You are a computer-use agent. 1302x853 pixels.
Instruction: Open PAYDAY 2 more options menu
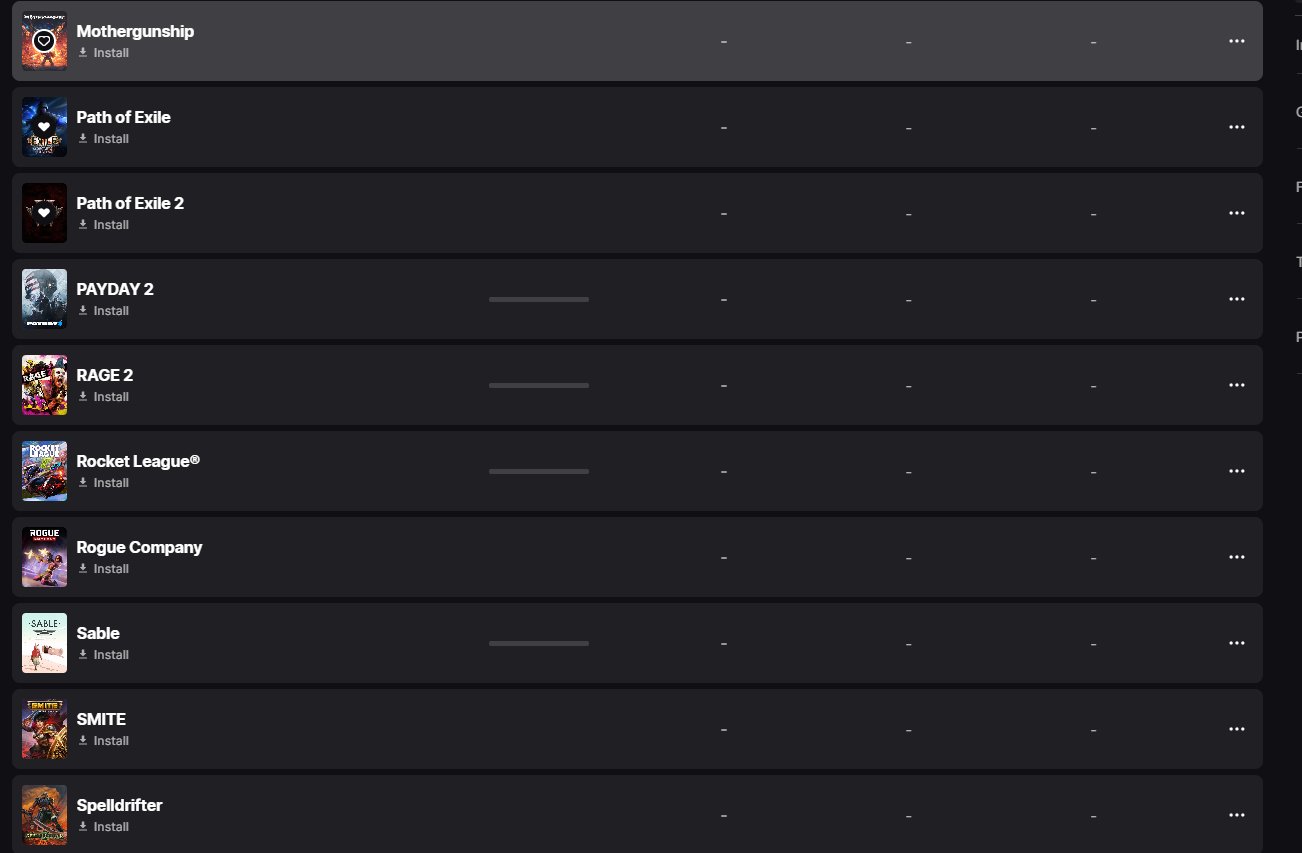(x=1236, y=299)
